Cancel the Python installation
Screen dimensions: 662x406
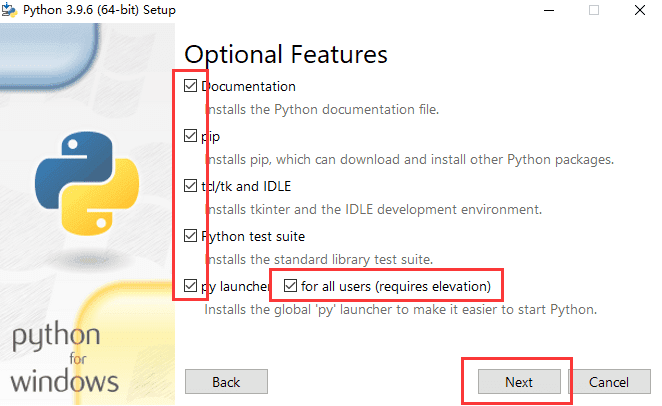point(609,382)
